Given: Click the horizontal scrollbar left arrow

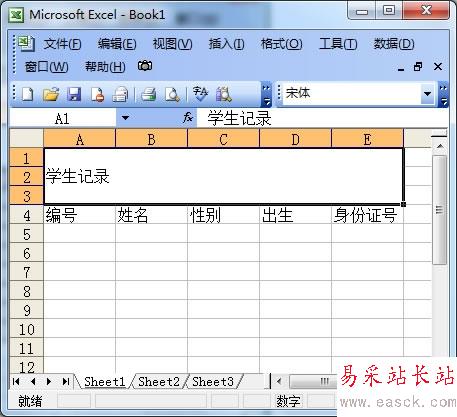Looking at the screenshot, I should point(279,381).
